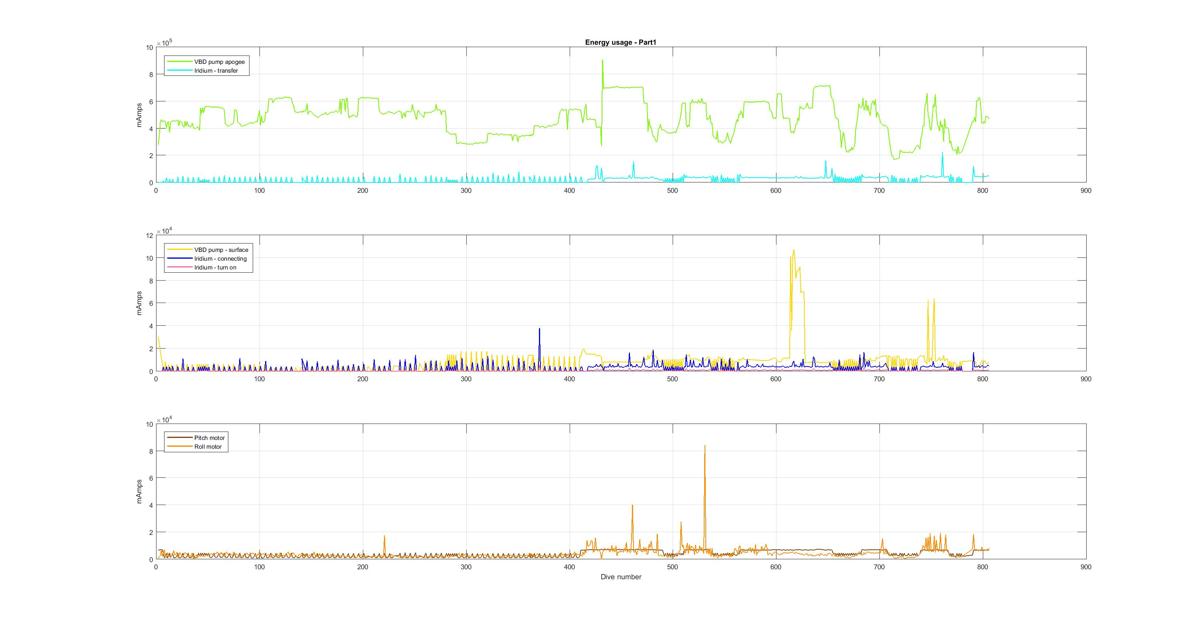Select the 'Iridium - turn on' legend entry
The image size is (1200, 628).
point(202,267)
